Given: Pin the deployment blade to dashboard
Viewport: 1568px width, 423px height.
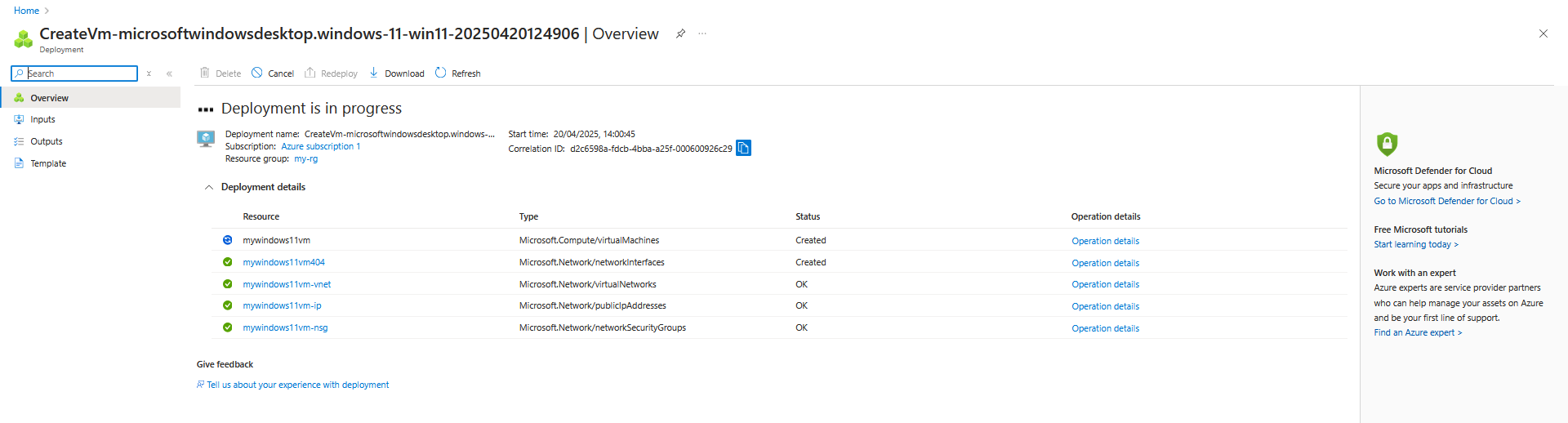Looking at the screenshot, I should [x=680, y=33].
